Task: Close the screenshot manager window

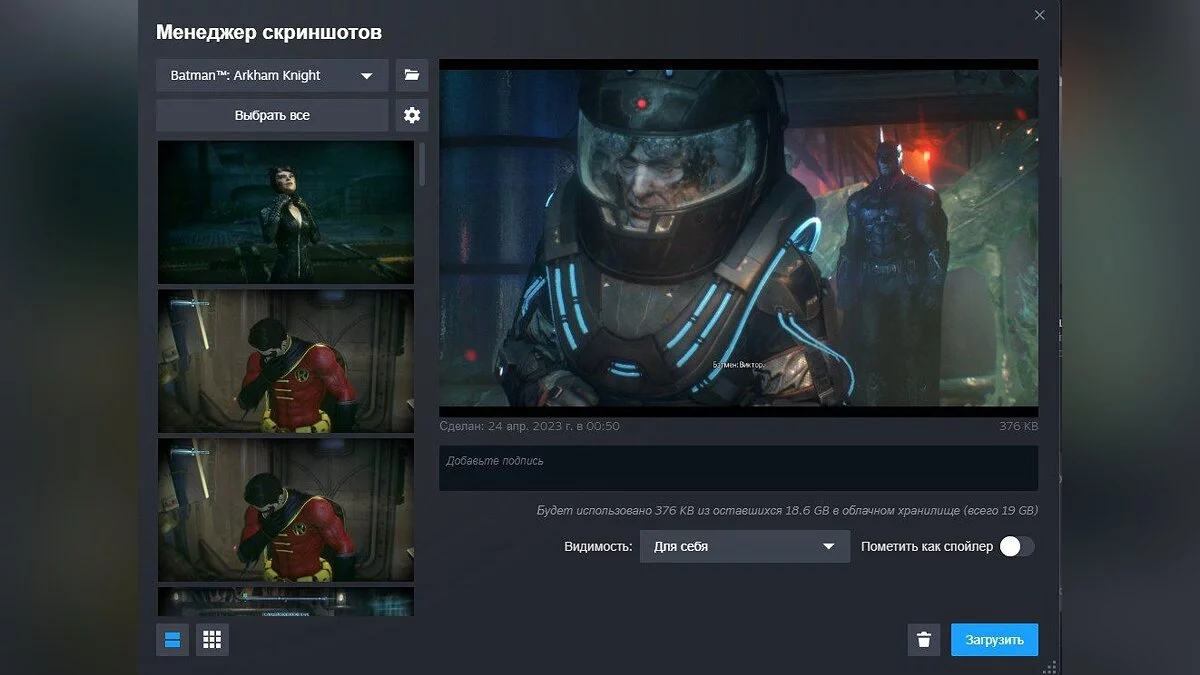Action: [1040, 15]
